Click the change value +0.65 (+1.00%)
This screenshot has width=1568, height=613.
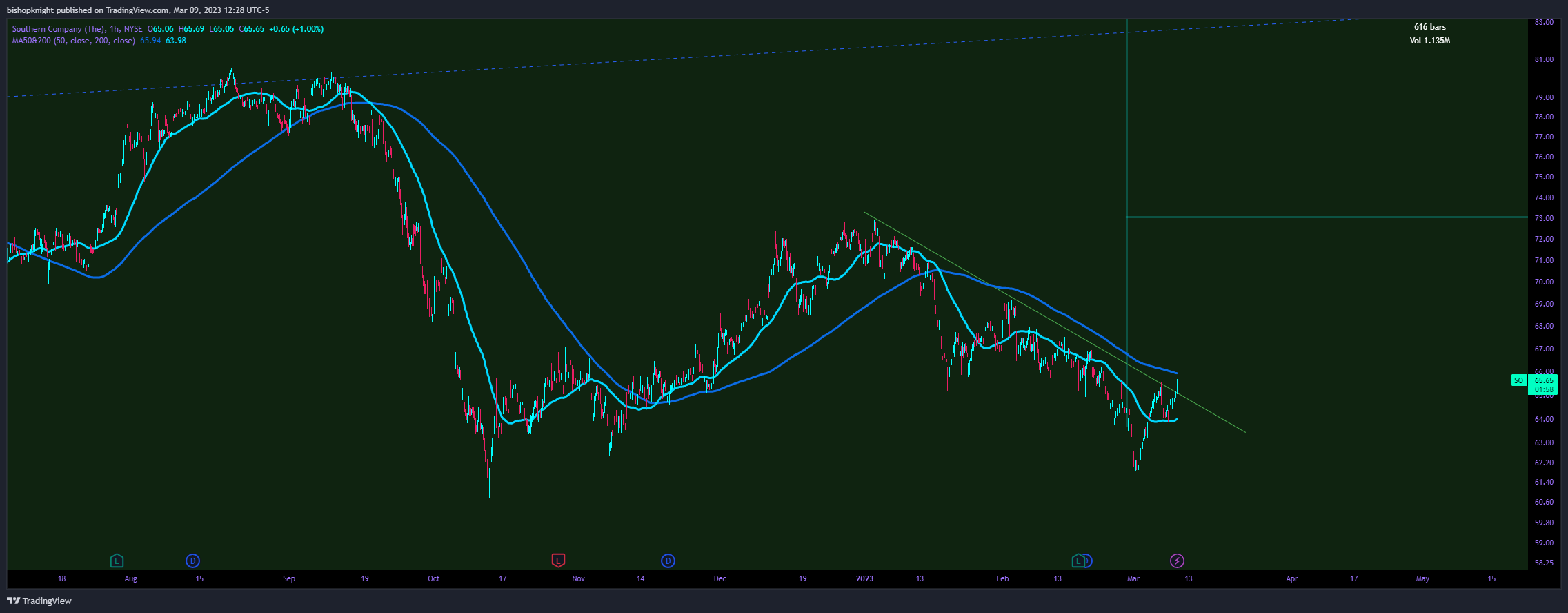[x=296, y=29]
